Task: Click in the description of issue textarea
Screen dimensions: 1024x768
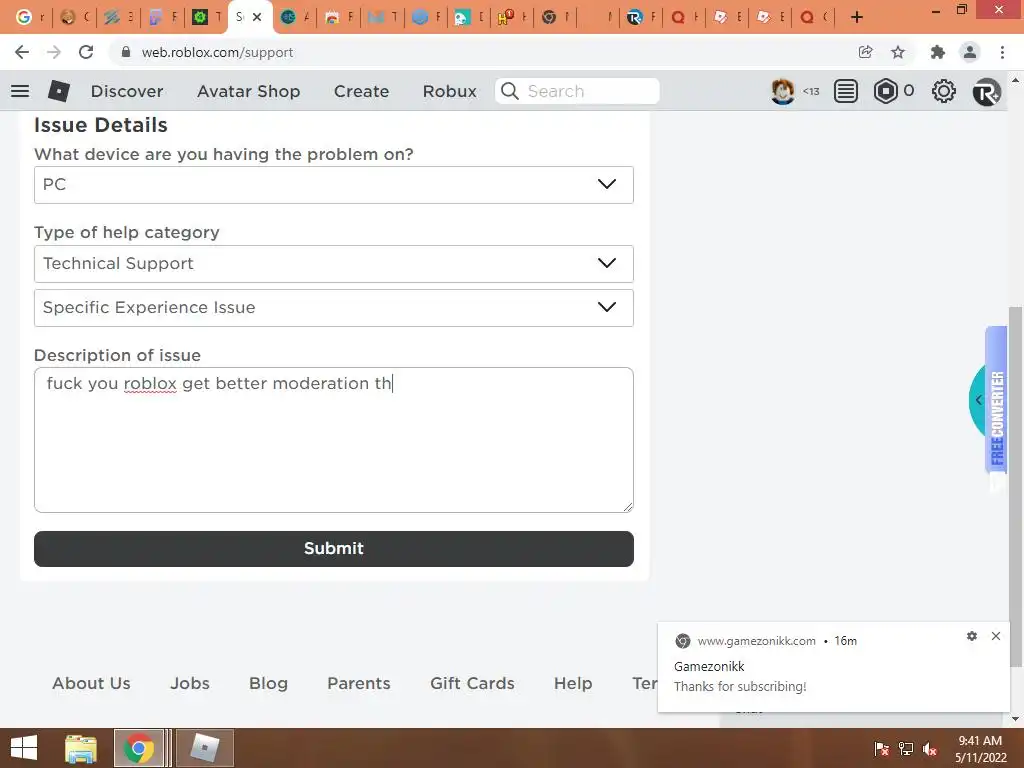Action: (334, 440)
